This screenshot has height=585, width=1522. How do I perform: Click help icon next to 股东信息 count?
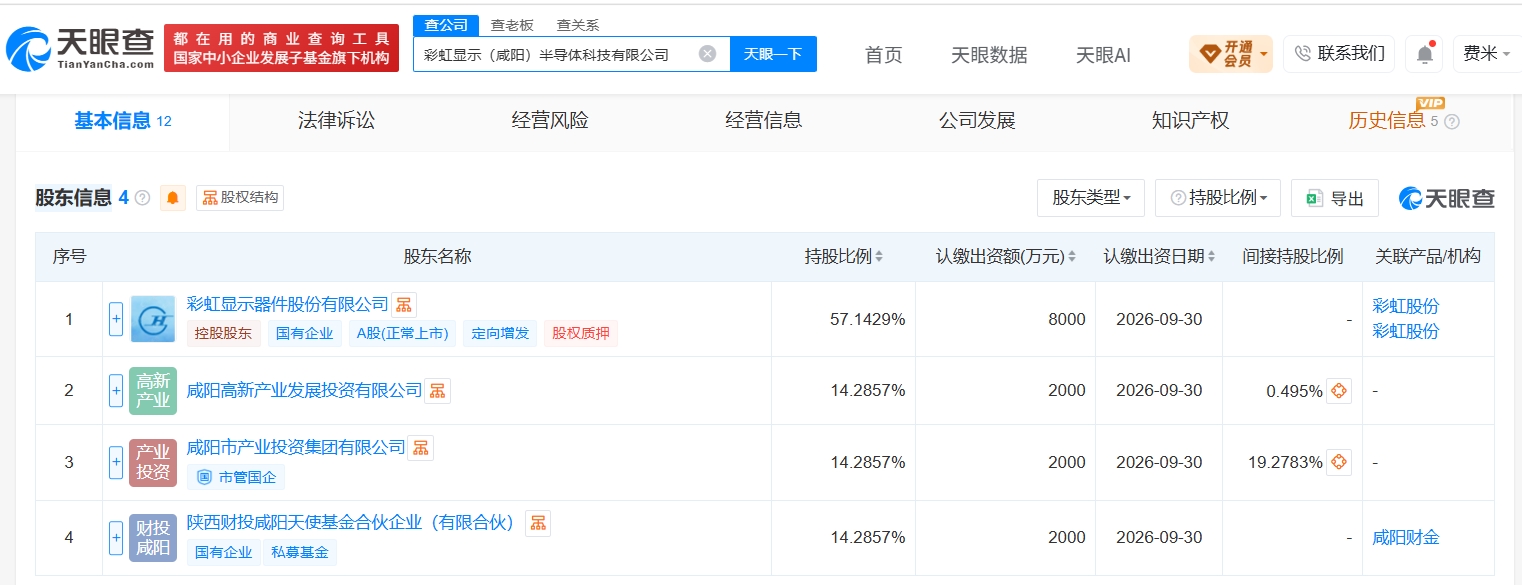point(143,198)
